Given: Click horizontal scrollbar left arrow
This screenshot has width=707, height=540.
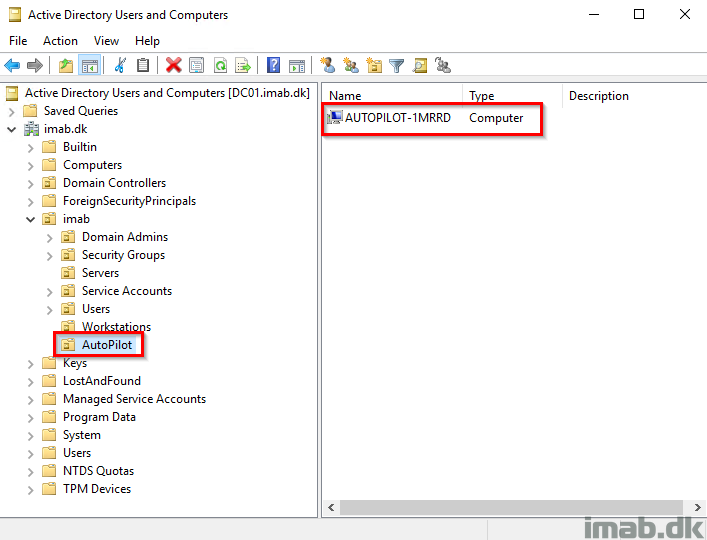Looking at the screenshot, I should click(x=331, y=508).
